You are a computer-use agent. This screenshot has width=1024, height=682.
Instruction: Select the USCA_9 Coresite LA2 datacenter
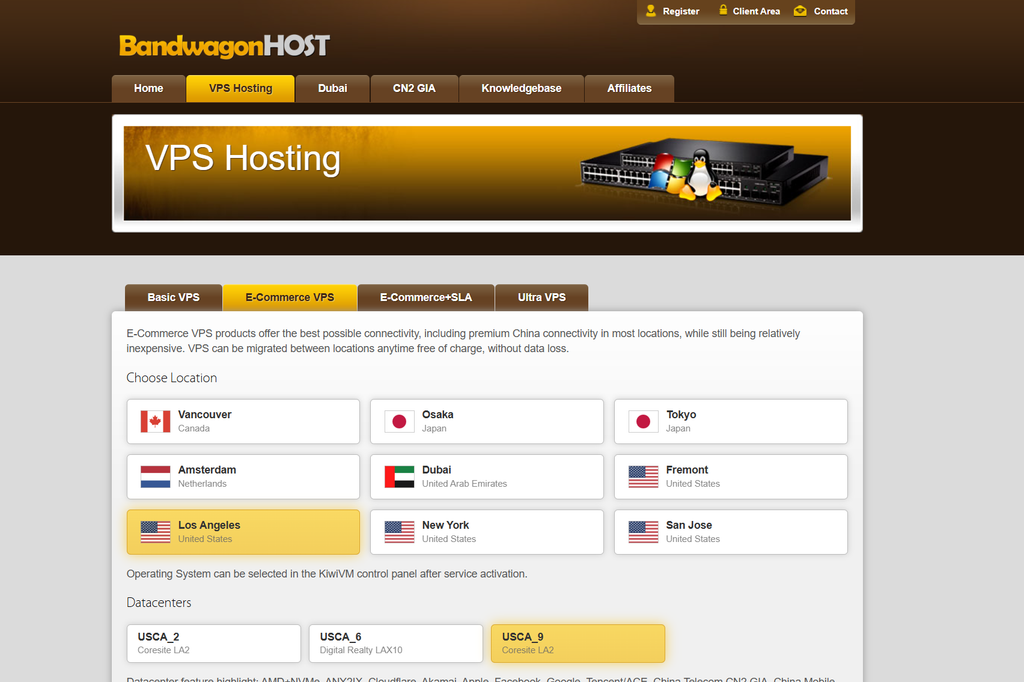pos(578,643)
